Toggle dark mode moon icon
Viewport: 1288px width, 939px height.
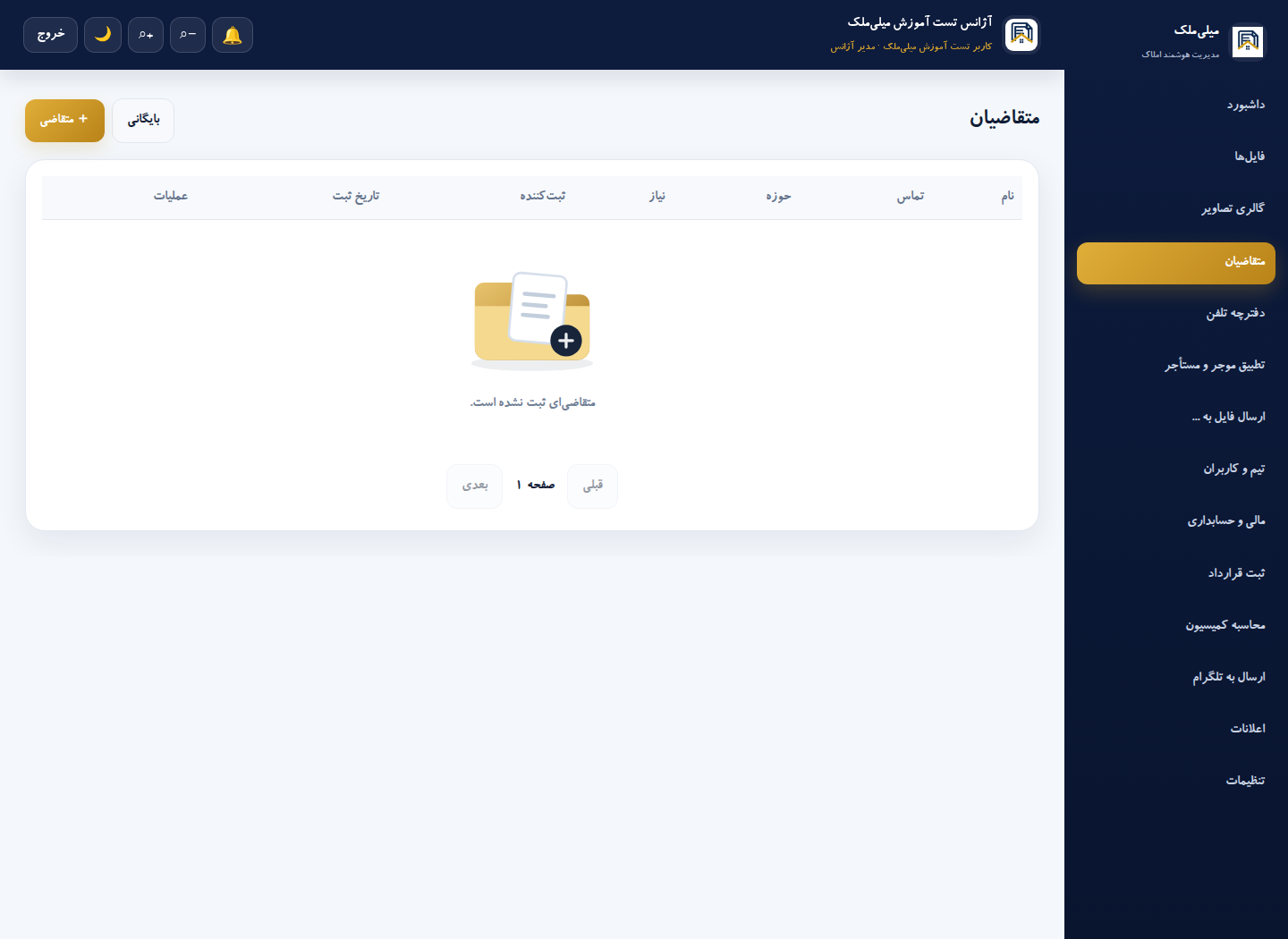pyautogui.click(x=103, y=35)
